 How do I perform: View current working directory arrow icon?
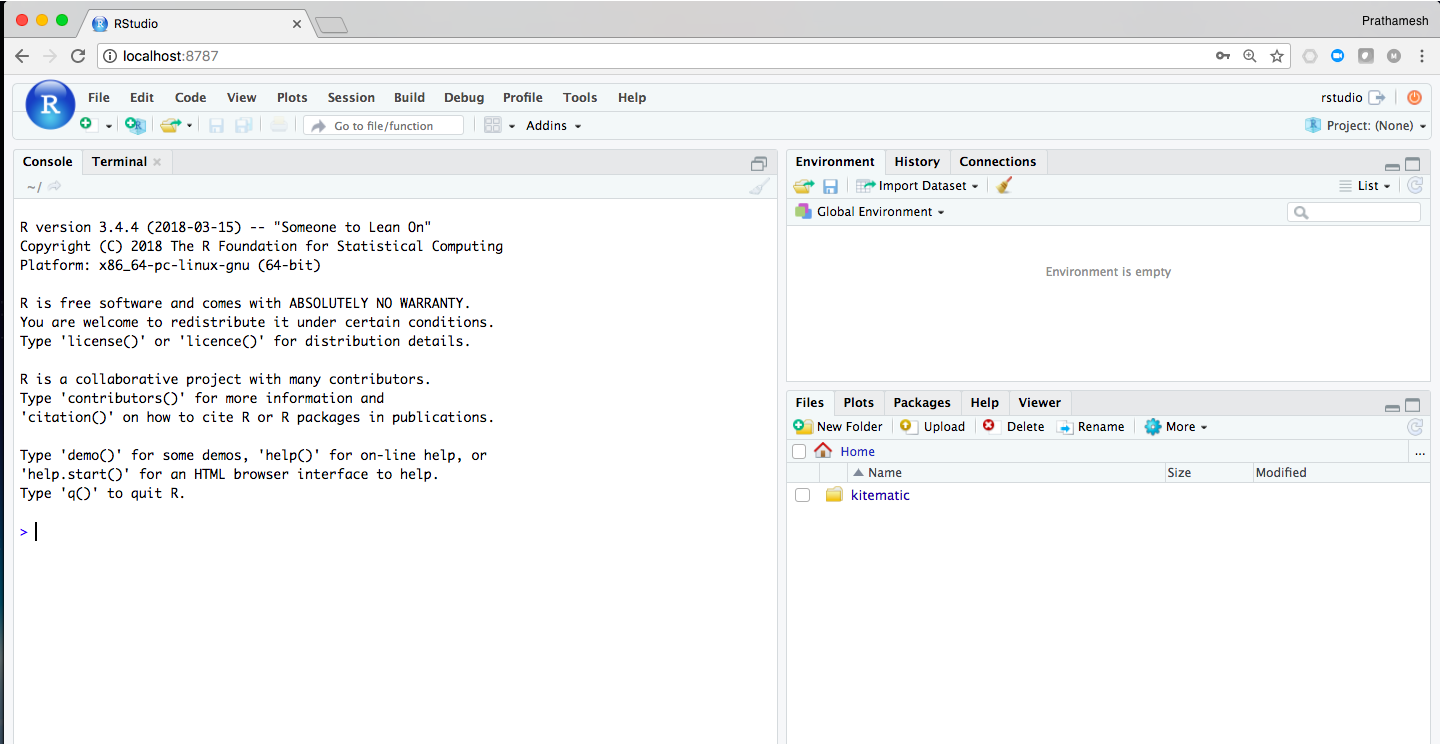(55, 186)
